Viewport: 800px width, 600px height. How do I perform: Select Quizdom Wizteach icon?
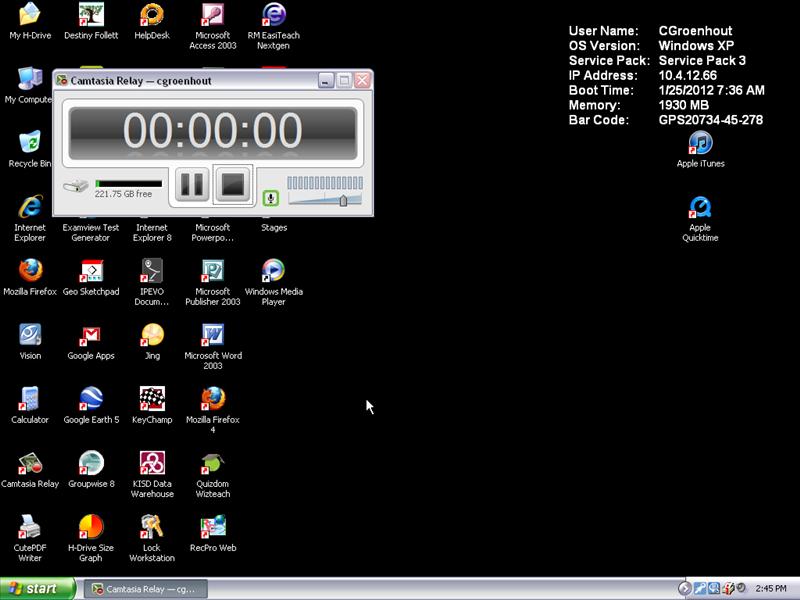pyautogui.click(x=213, y=474)
